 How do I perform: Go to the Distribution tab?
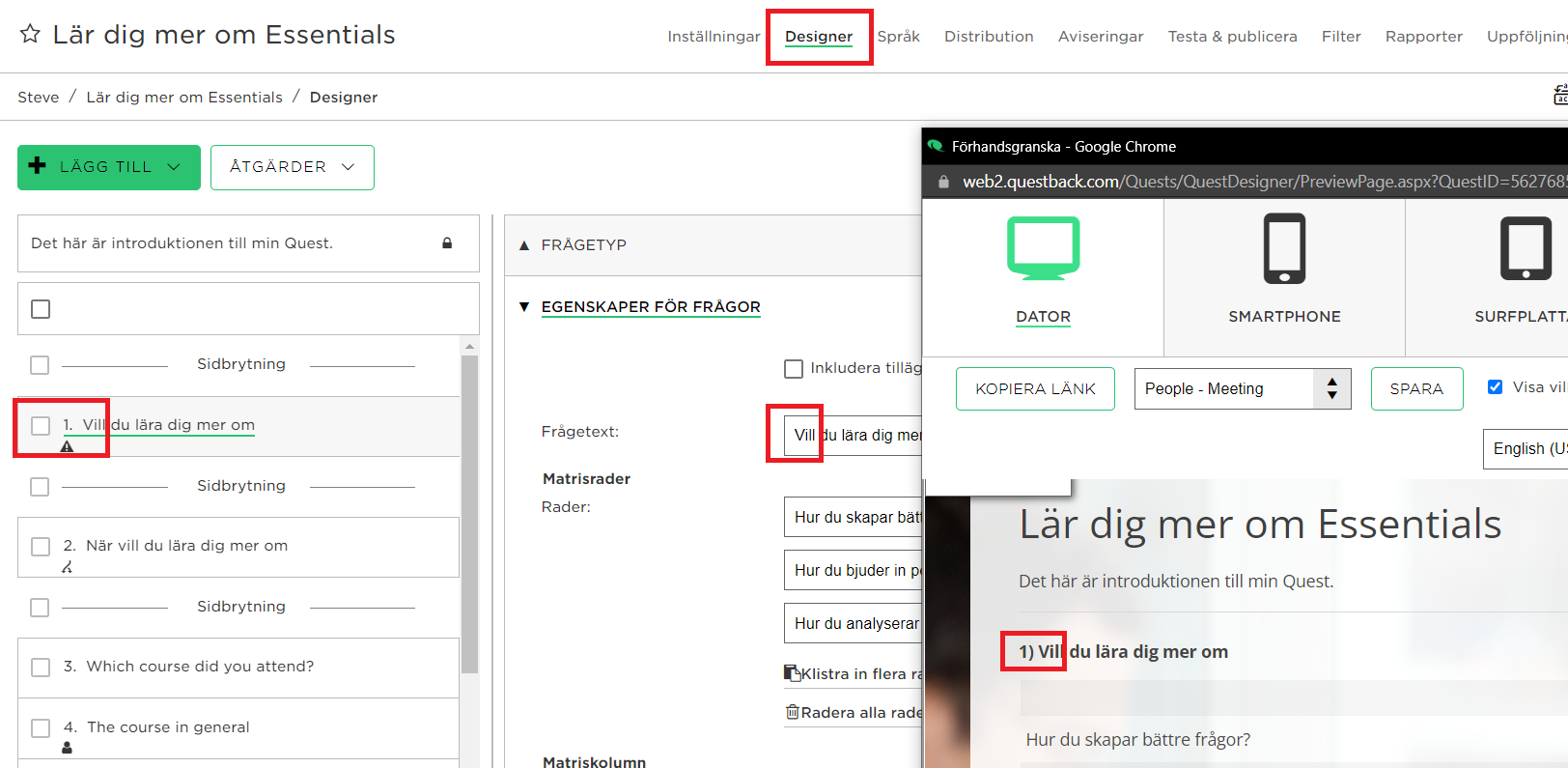(x=989, y=37)
